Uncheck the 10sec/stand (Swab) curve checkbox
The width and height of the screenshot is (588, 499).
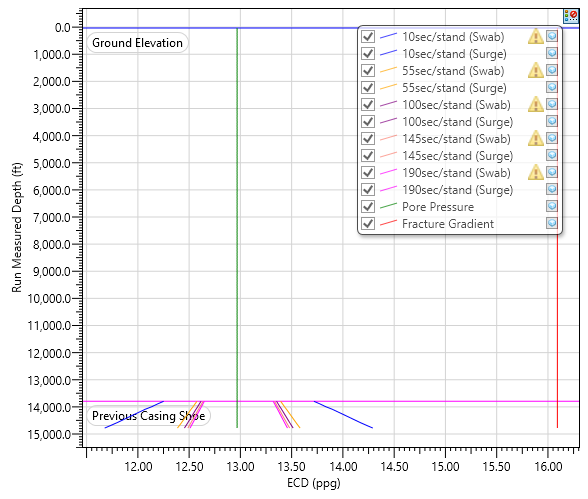click(368, 37)
